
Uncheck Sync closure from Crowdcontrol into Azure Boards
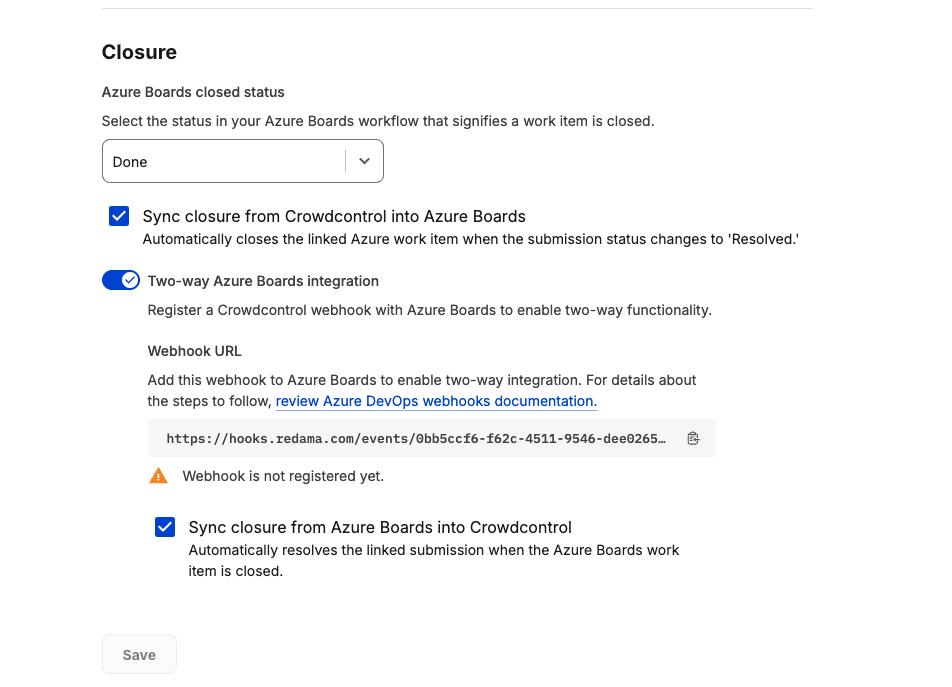coord(119,216)
